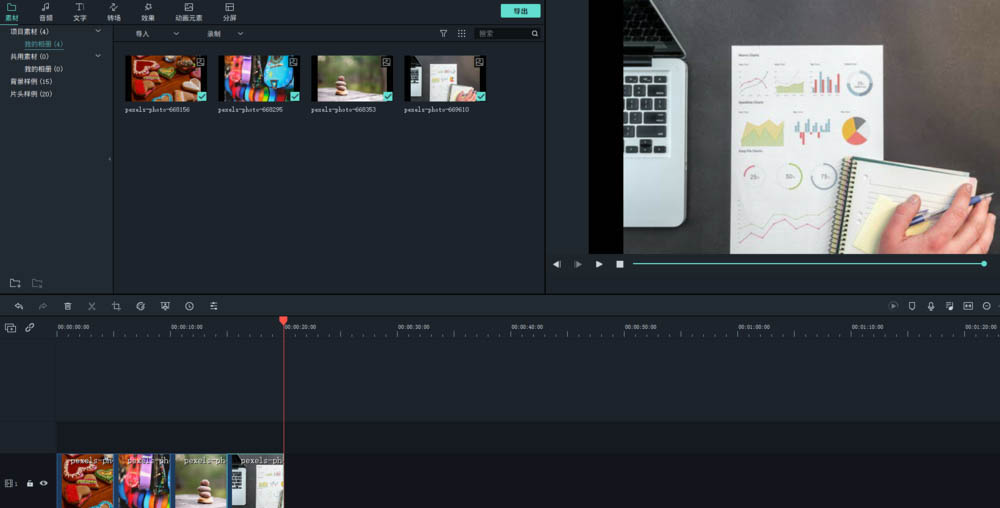Click the clock duration icon
The image size is (1000, 508).
(x=189, y=306)
